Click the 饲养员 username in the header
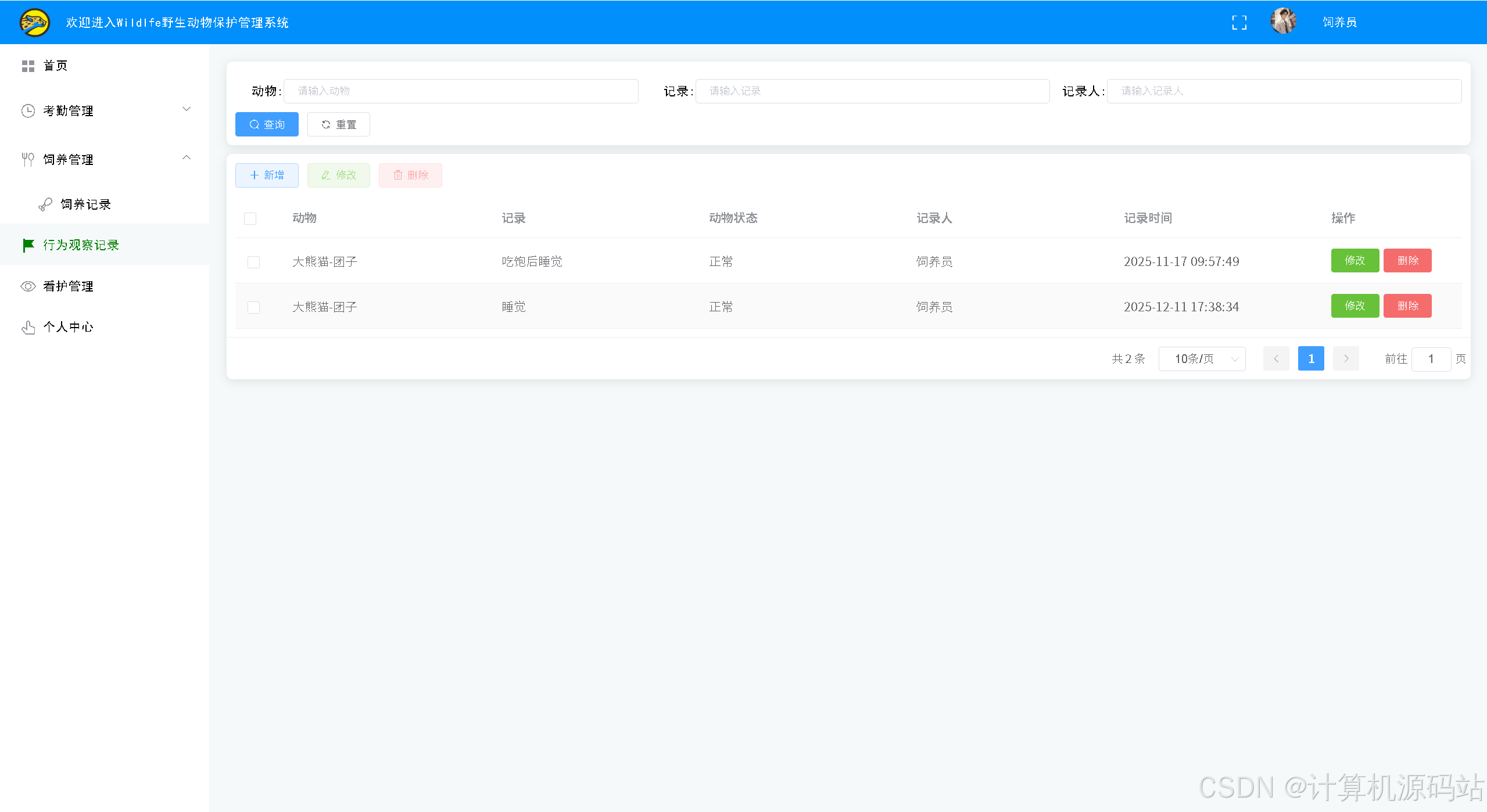This screenshot has width=1487, height=812. [x=1339, y=22]
